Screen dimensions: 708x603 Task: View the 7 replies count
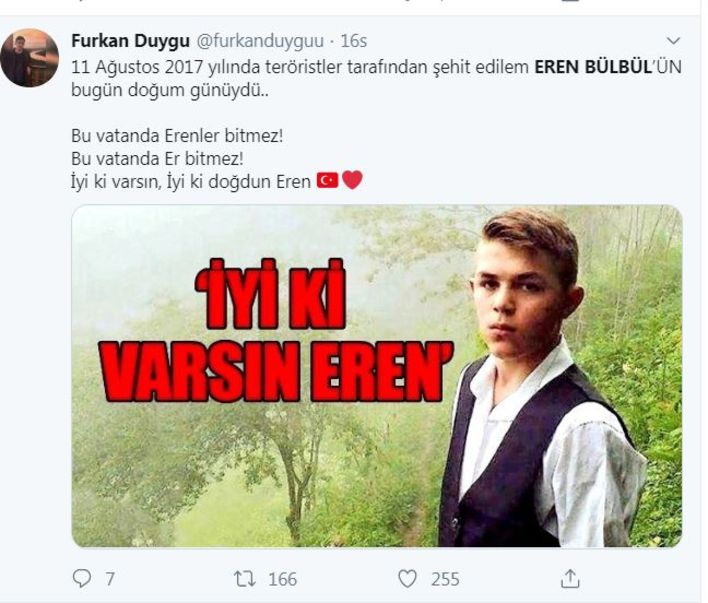pyautogui.click(x=110, y=579)
